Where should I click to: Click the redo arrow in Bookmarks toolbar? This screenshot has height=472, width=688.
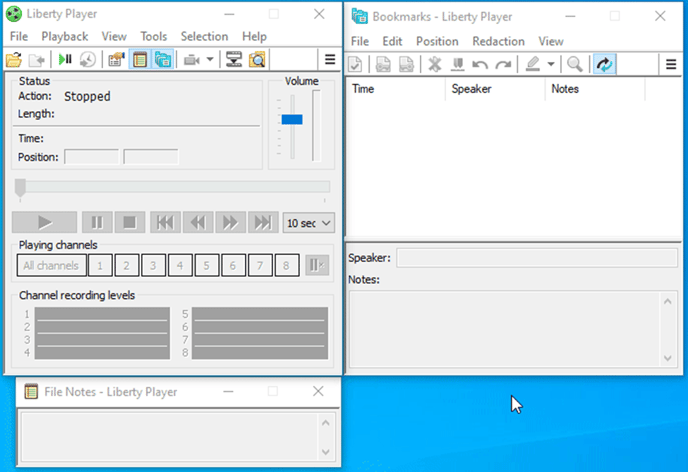coord(503,65)
